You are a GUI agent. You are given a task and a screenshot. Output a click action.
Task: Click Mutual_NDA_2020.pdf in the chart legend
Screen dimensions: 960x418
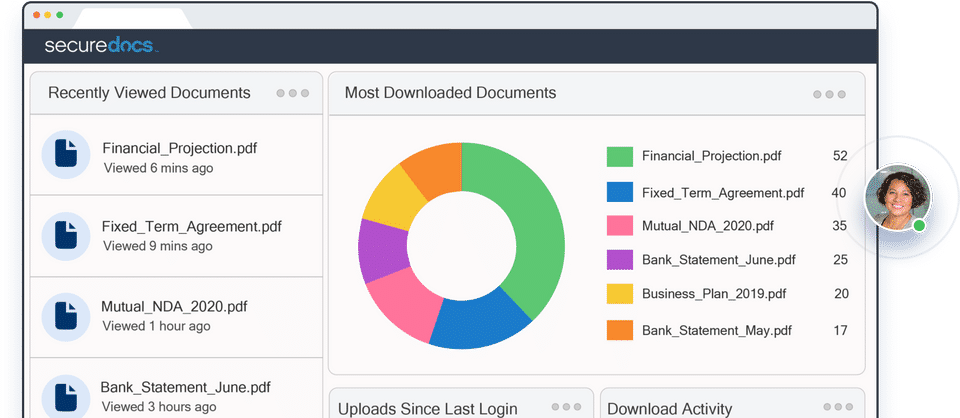click(708, 226)
